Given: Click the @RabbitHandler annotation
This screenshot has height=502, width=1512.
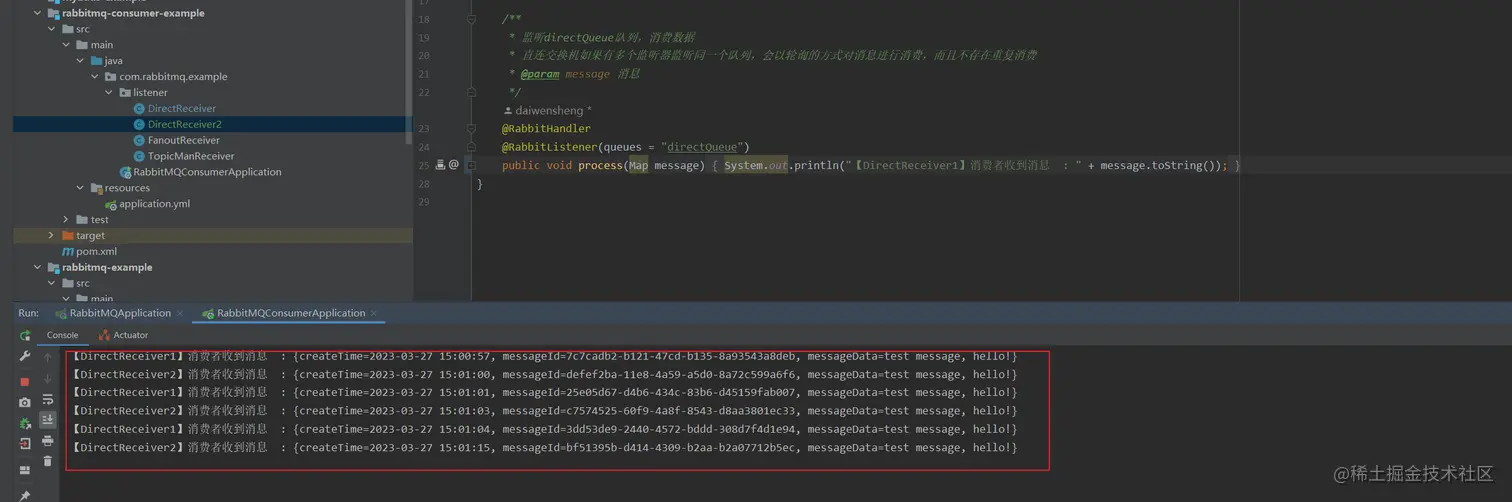Looking at the screenshot, I should (546, 129).
